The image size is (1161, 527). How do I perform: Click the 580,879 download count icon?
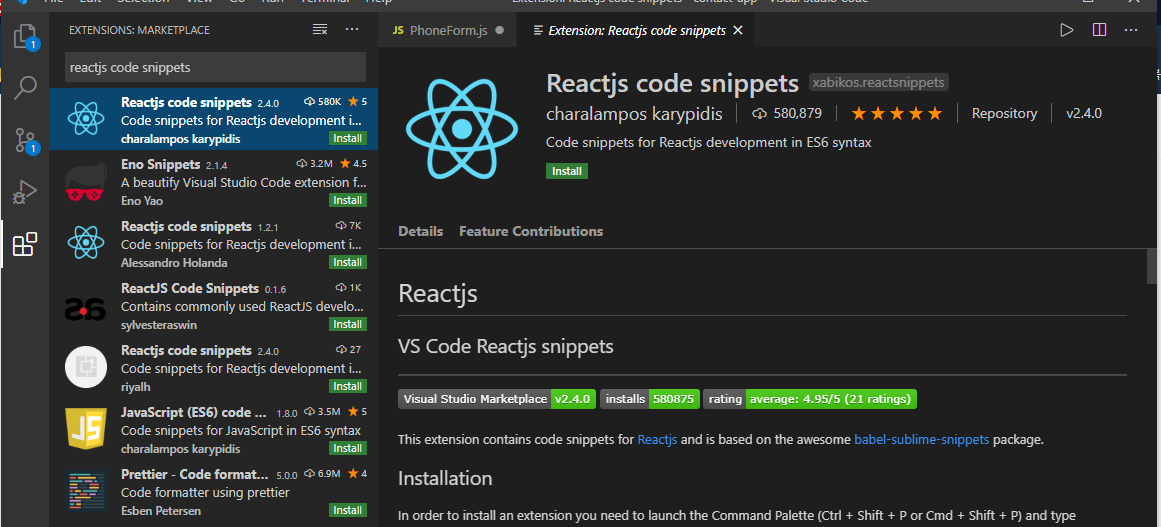pos(759,113)
